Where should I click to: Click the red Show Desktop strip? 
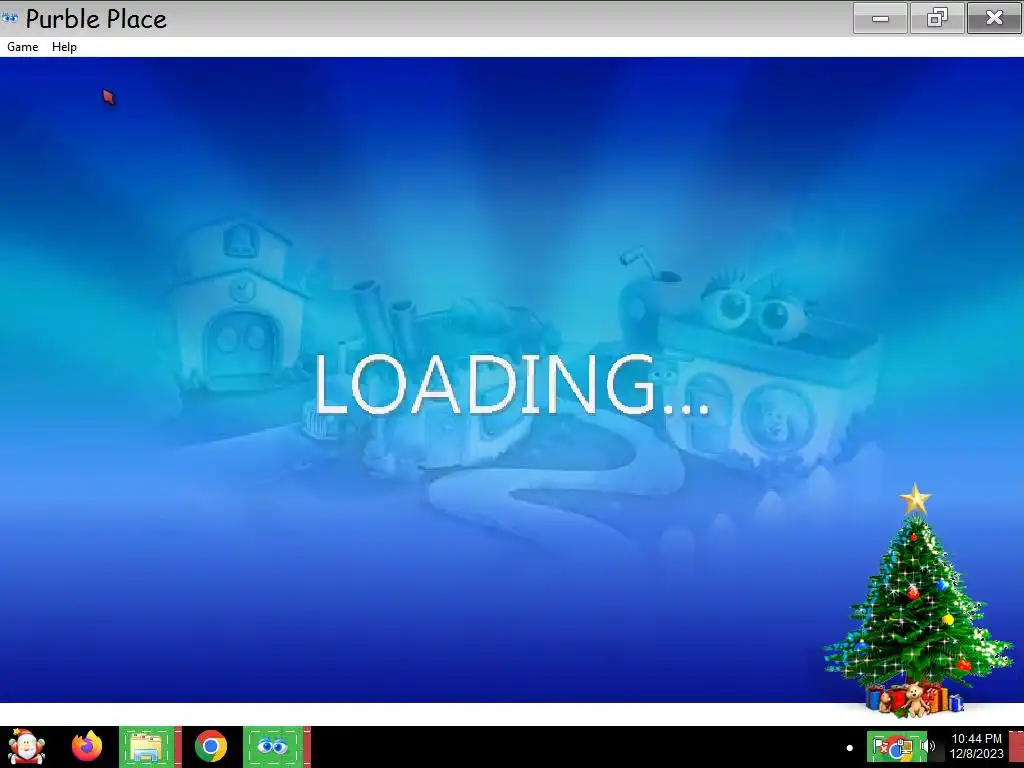[x=1016, y=746]
